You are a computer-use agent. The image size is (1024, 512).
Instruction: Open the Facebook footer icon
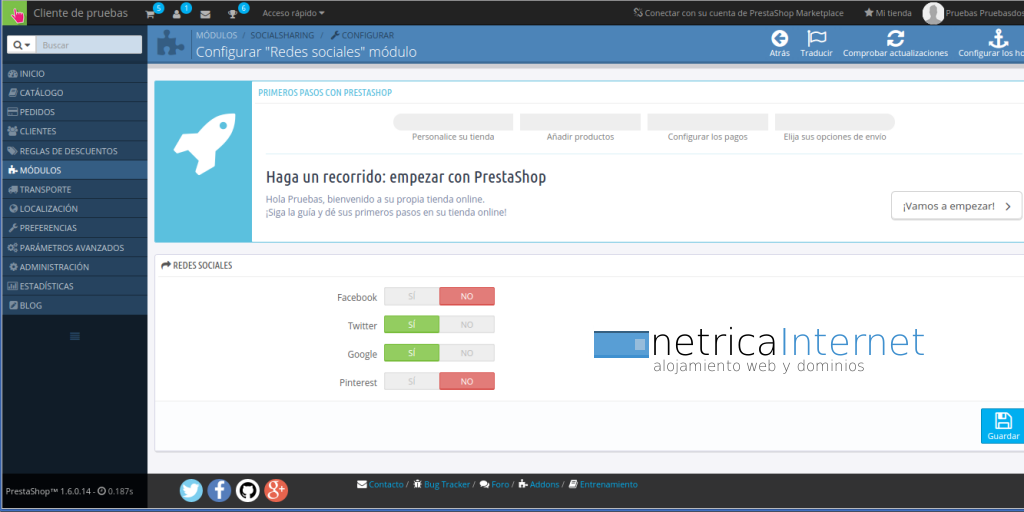tap(219, 490)
